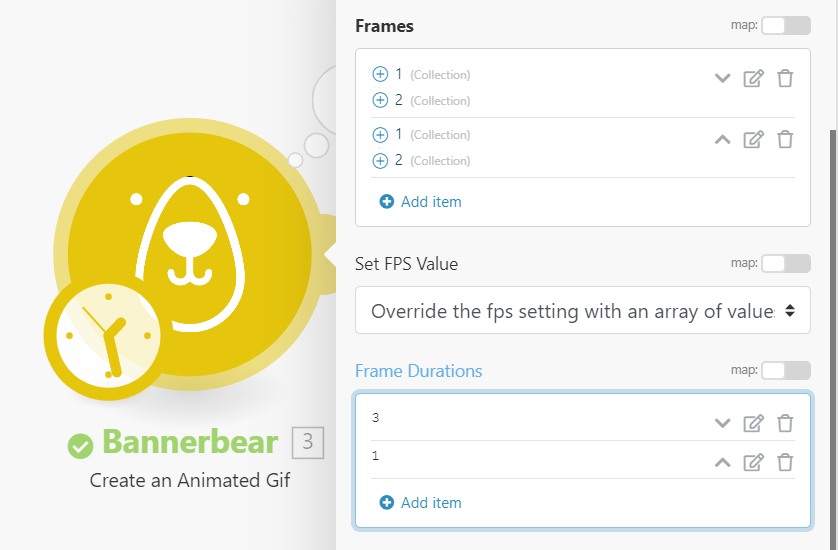Image resolution: width=838 pixels, height=550 pixels.
Task: Edit the first Frames item
Action: (753, 79)
